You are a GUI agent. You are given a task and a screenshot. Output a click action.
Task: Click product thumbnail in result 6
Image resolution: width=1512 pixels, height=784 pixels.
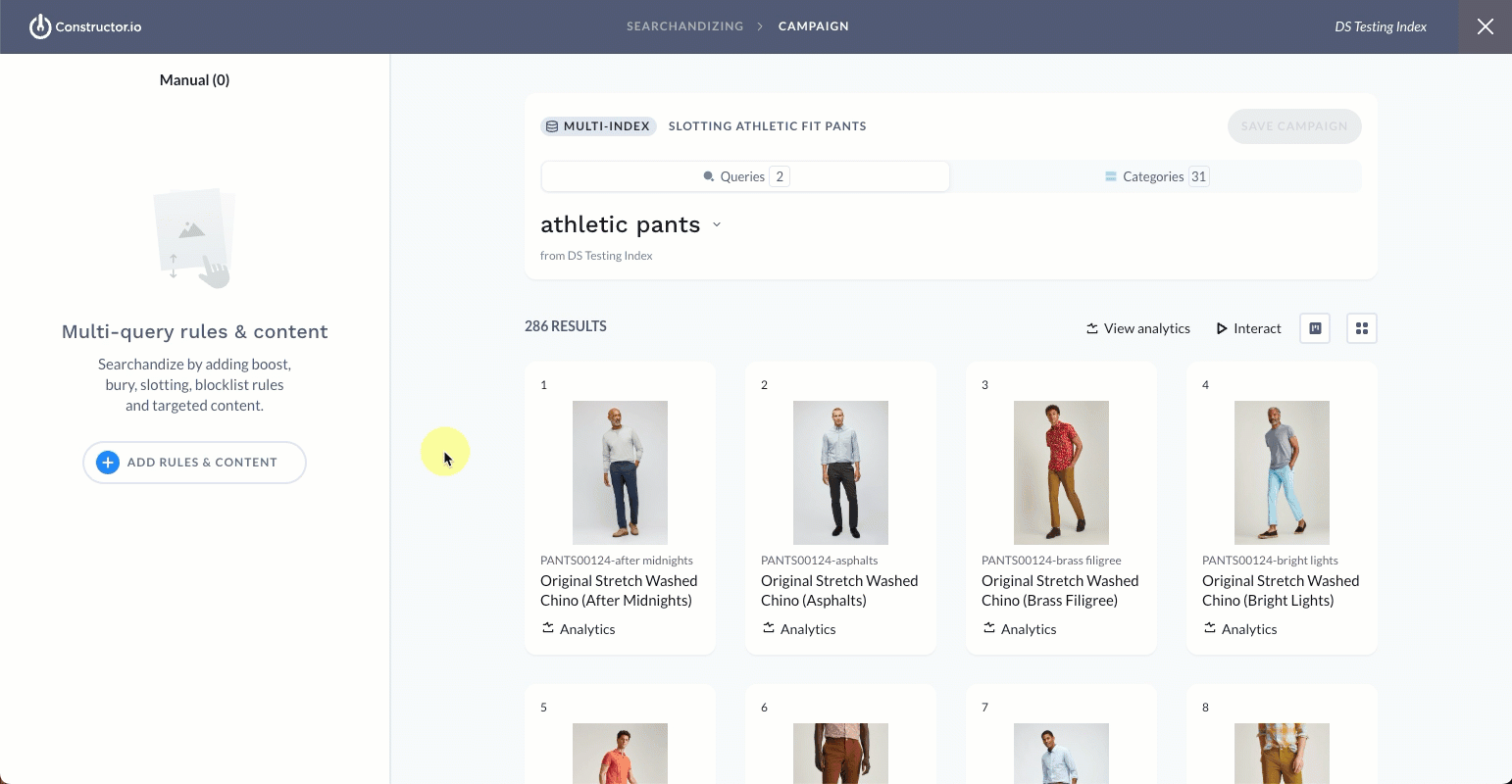tap(840, 754)
